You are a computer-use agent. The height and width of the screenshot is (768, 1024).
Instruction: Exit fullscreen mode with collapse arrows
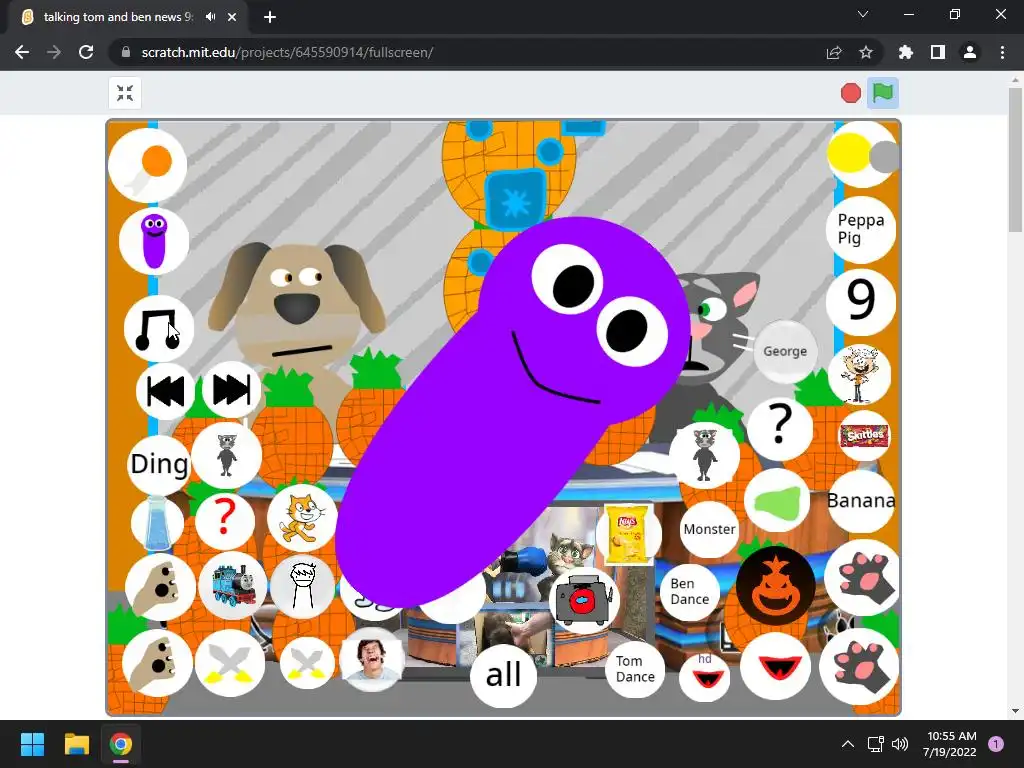click(x=125, y=93)
